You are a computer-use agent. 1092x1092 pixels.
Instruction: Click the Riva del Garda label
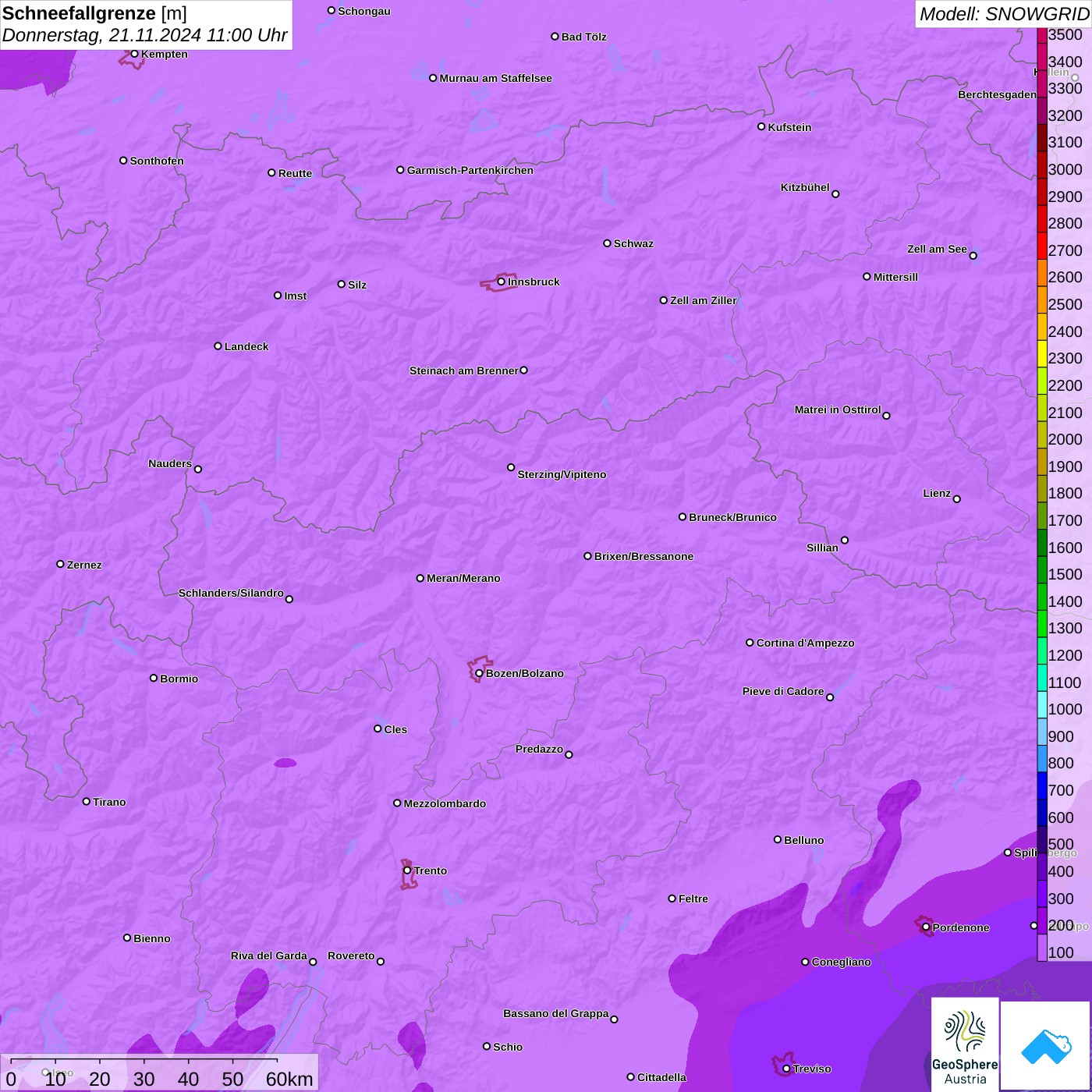[269, 955]
